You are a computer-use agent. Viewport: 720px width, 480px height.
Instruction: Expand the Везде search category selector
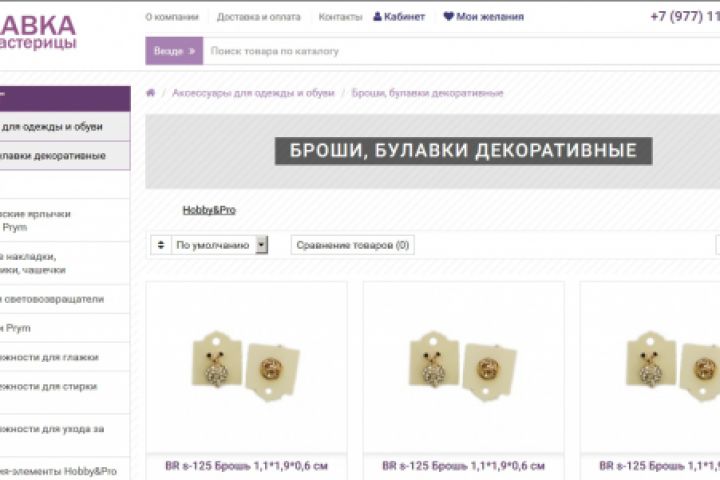[x=174, y=51]
